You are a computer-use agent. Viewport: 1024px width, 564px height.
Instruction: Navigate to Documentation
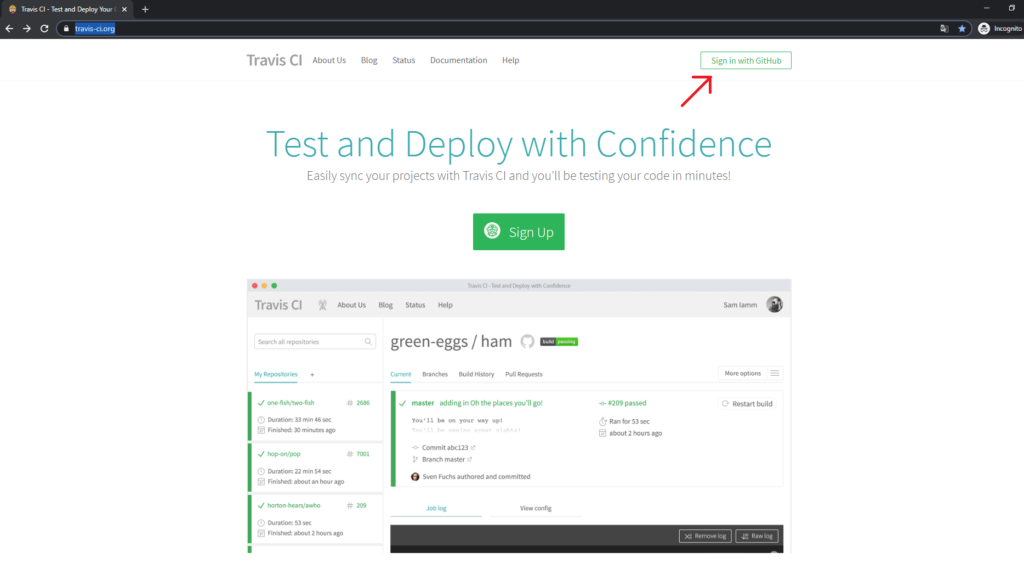(x=458, y=60)
